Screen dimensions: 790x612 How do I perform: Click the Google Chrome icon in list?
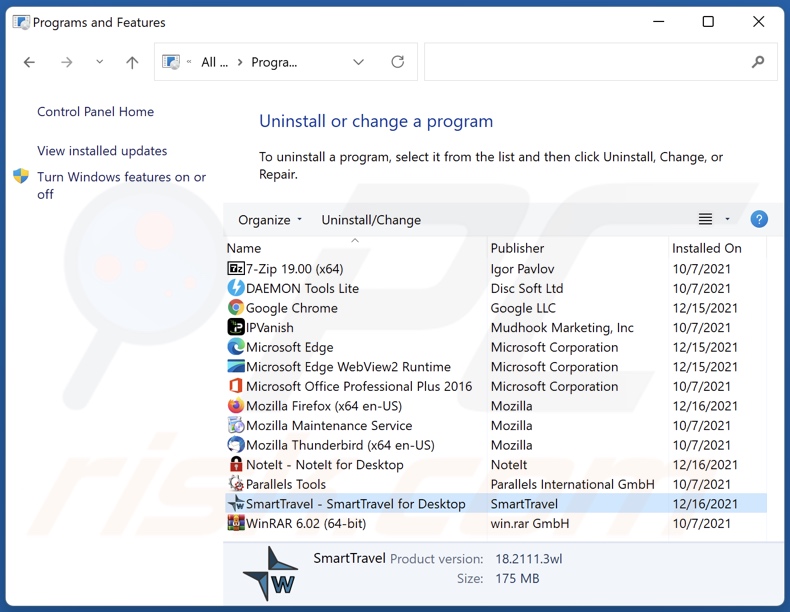pyautogui.click(x=236, y=308)
